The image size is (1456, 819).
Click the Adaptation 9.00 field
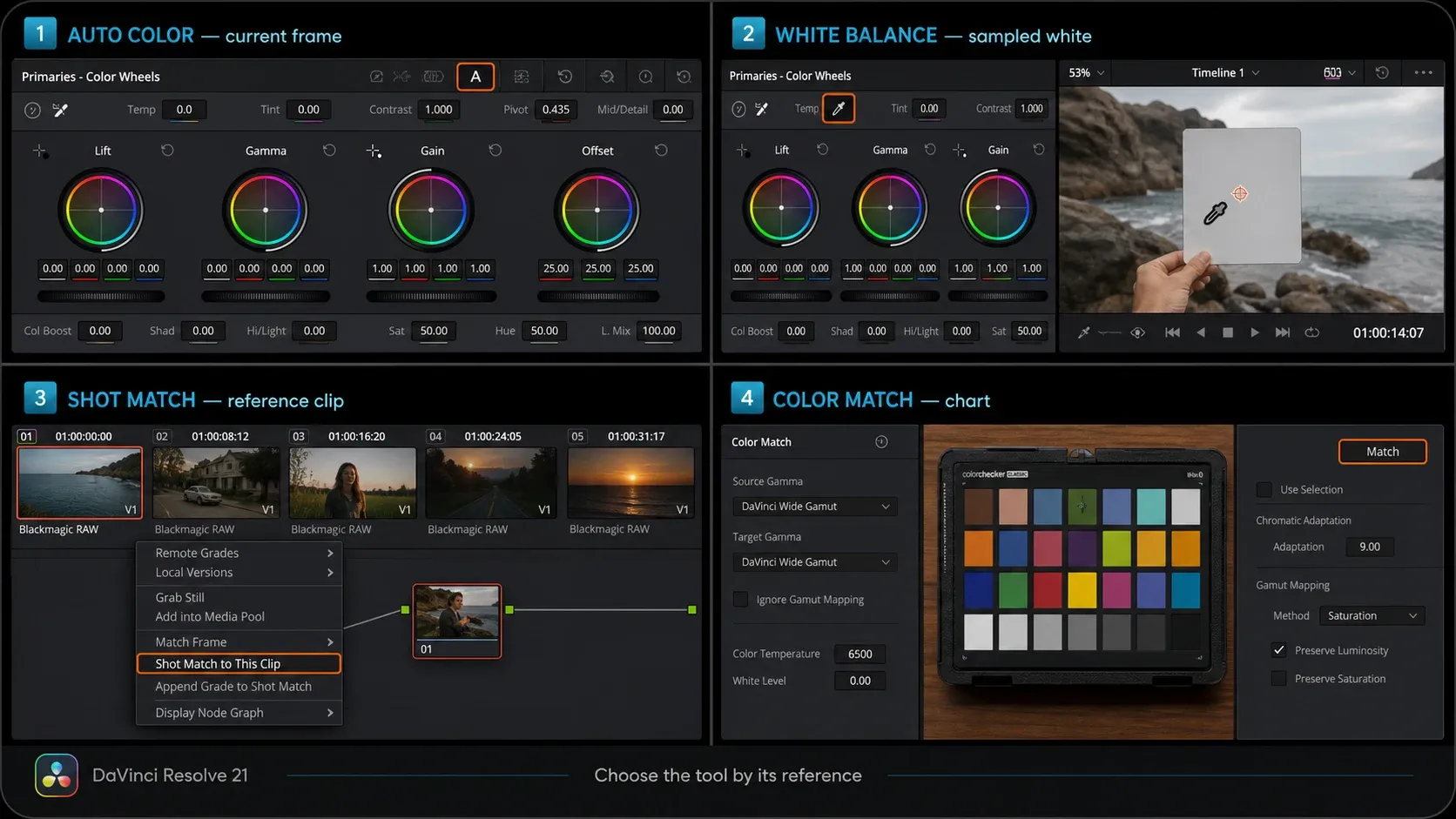click(1370, 547)
